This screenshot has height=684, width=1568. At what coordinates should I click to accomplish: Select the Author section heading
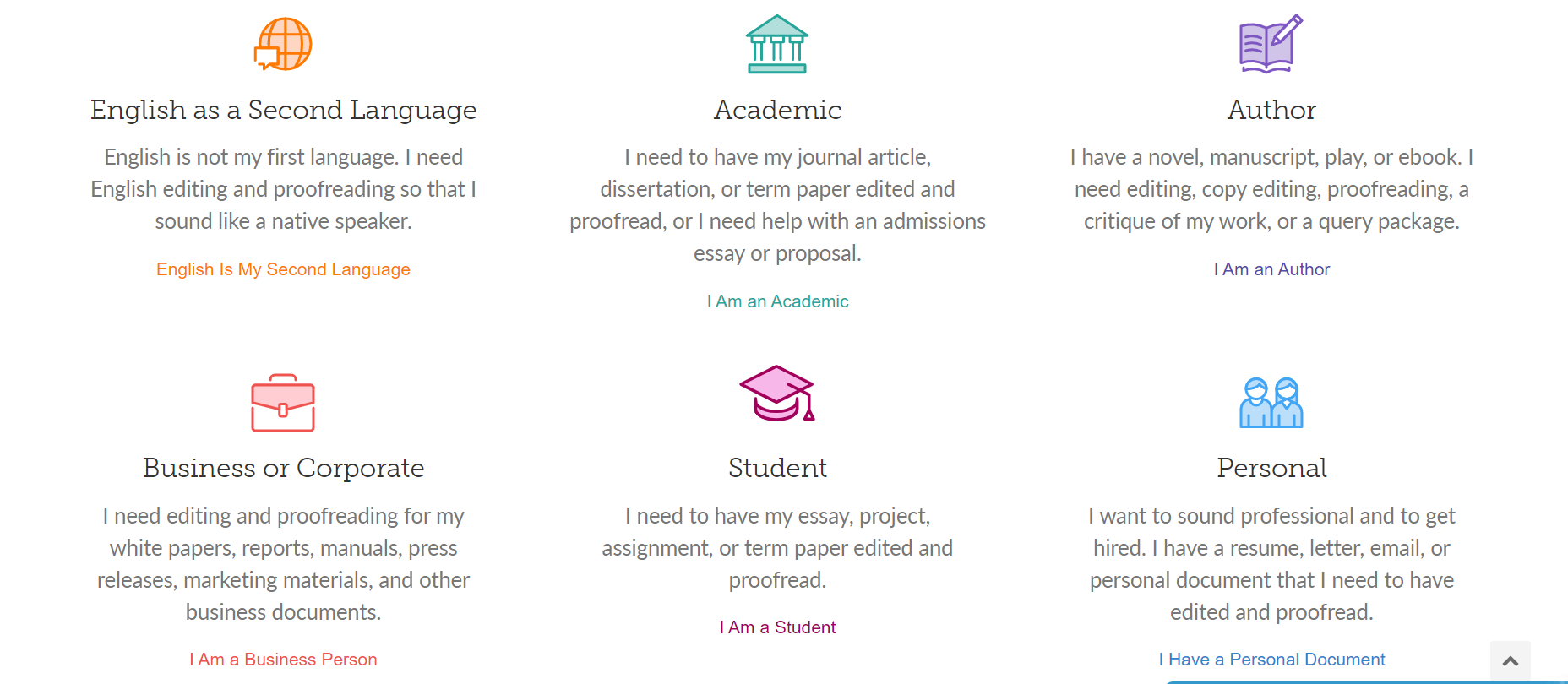1271,110
